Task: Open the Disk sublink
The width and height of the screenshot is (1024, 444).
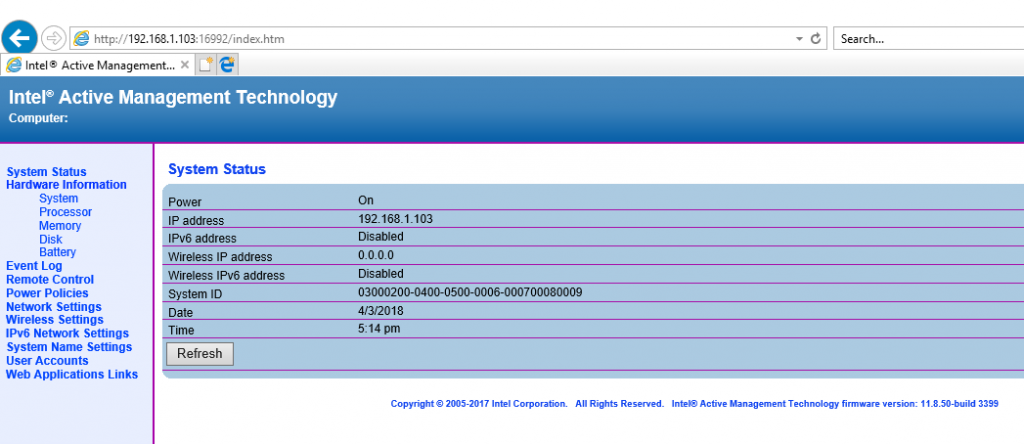Action: coord(51,239)
